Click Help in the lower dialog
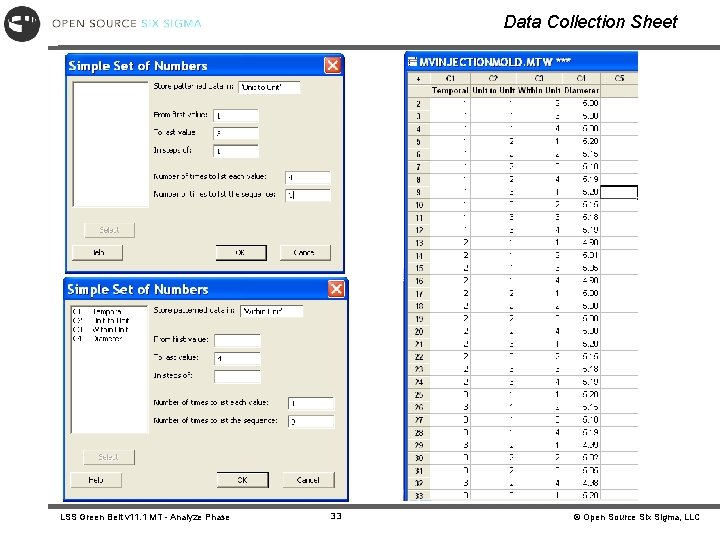 click(x=96, y=480)
